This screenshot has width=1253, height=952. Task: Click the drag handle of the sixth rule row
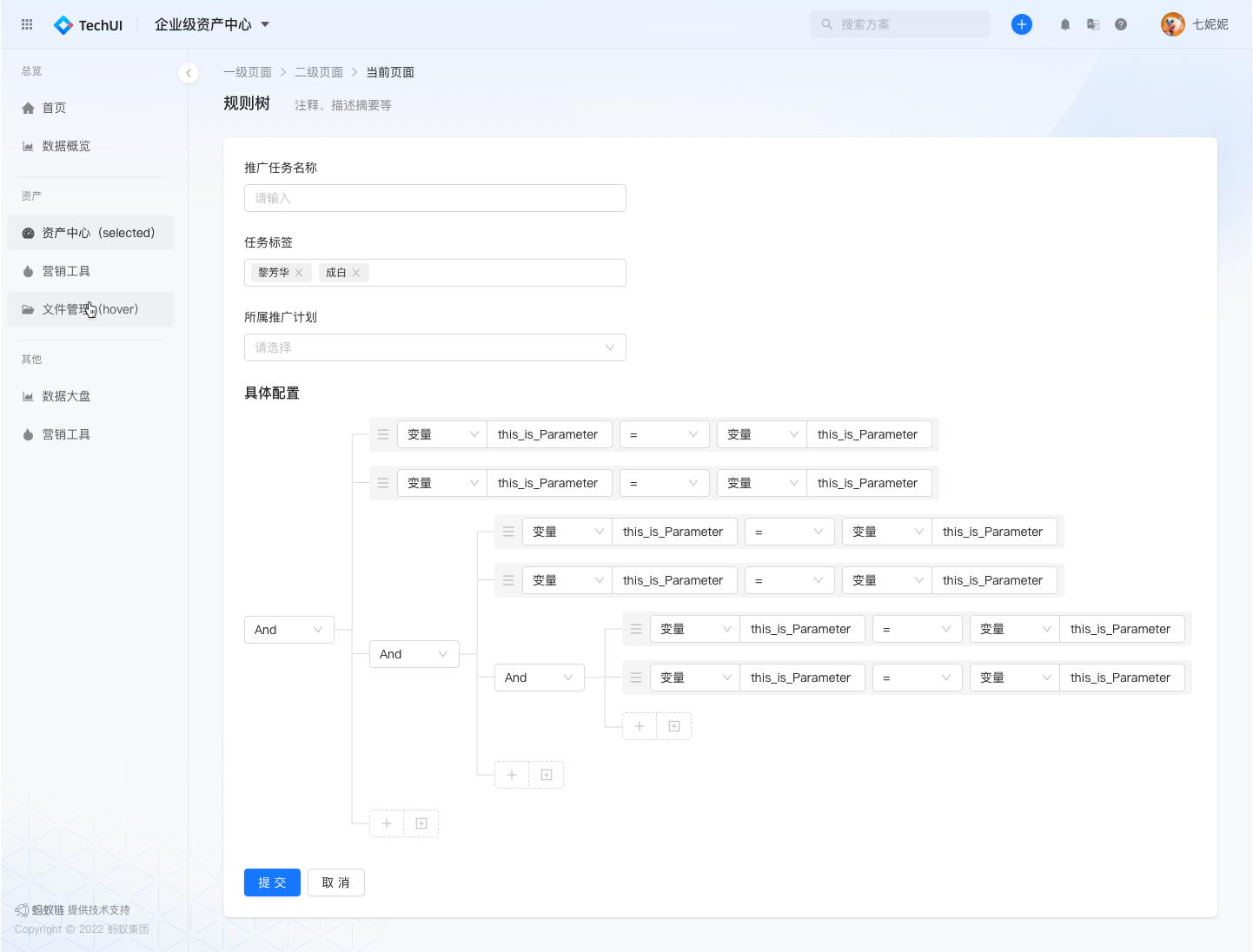pos(636,678)
